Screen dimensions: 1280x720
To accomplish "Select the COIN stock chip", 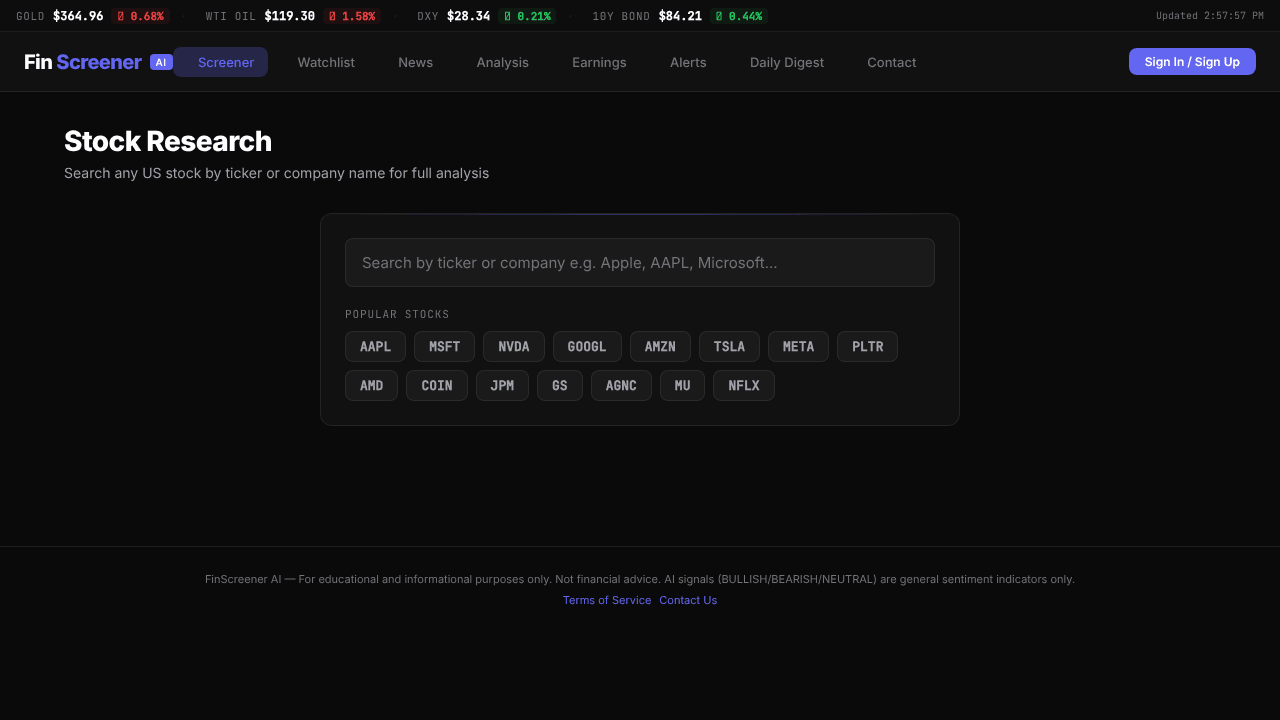I will point(437,385).
